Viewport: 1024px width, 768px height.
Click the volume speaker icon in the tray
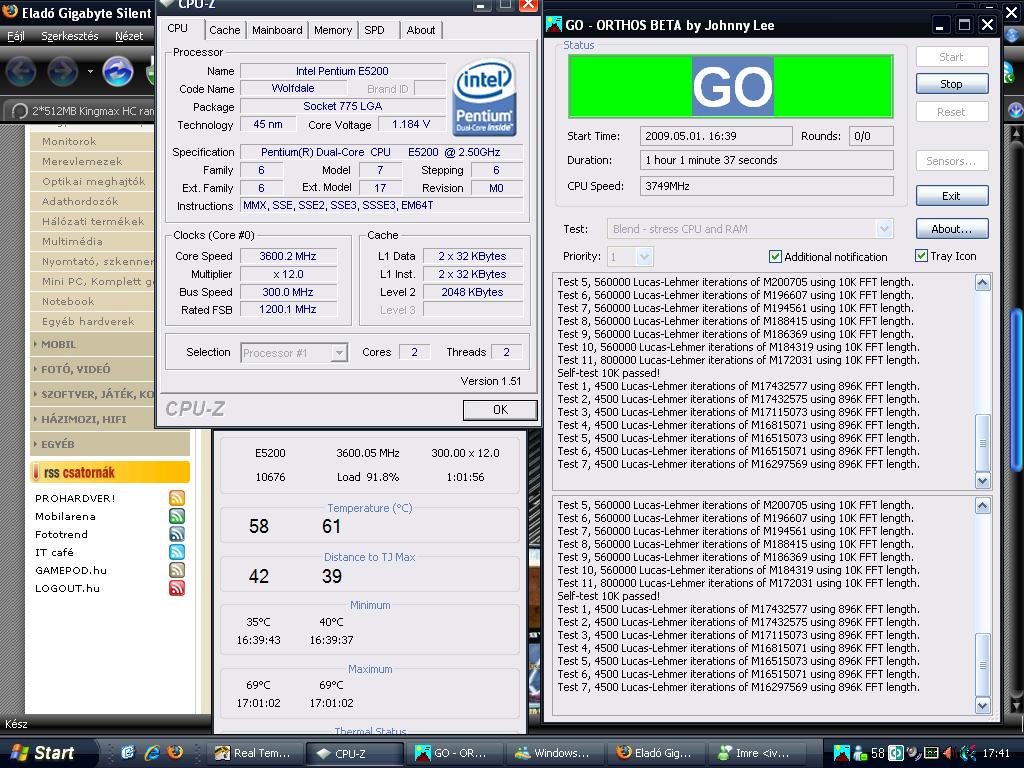948,753
